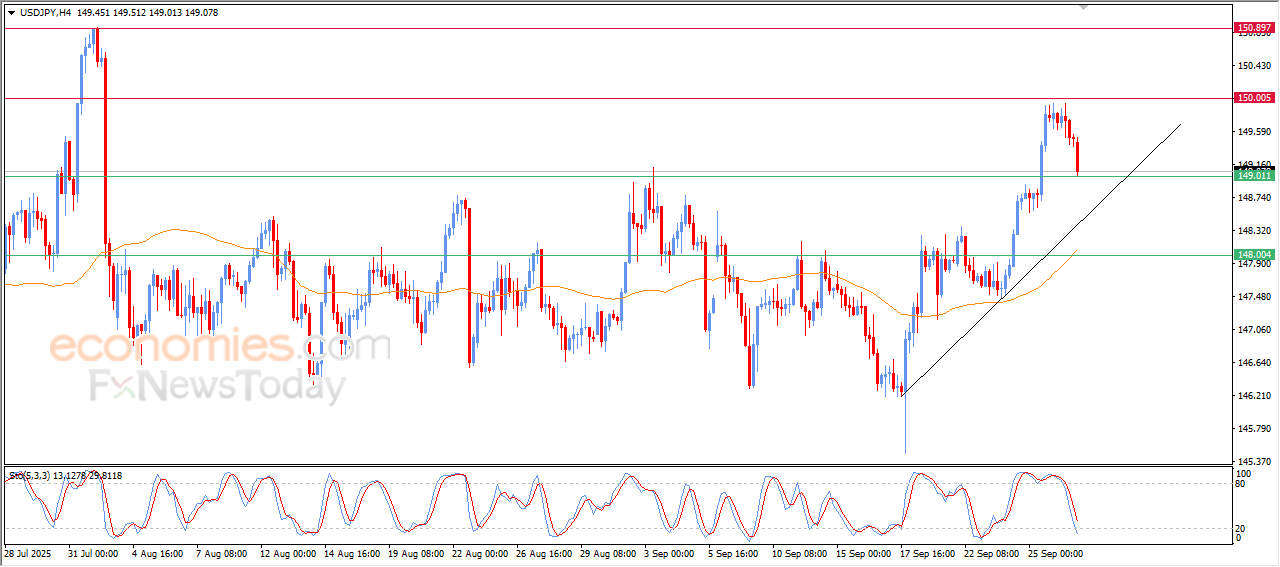
Task: Select the green 148.004 price level label
Action: 1254,255
